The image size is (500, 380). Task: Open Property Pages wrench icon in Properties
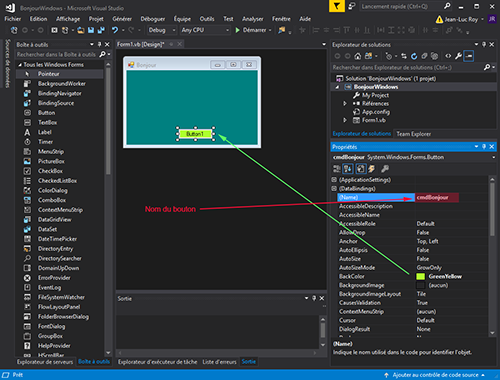(385, 169)
